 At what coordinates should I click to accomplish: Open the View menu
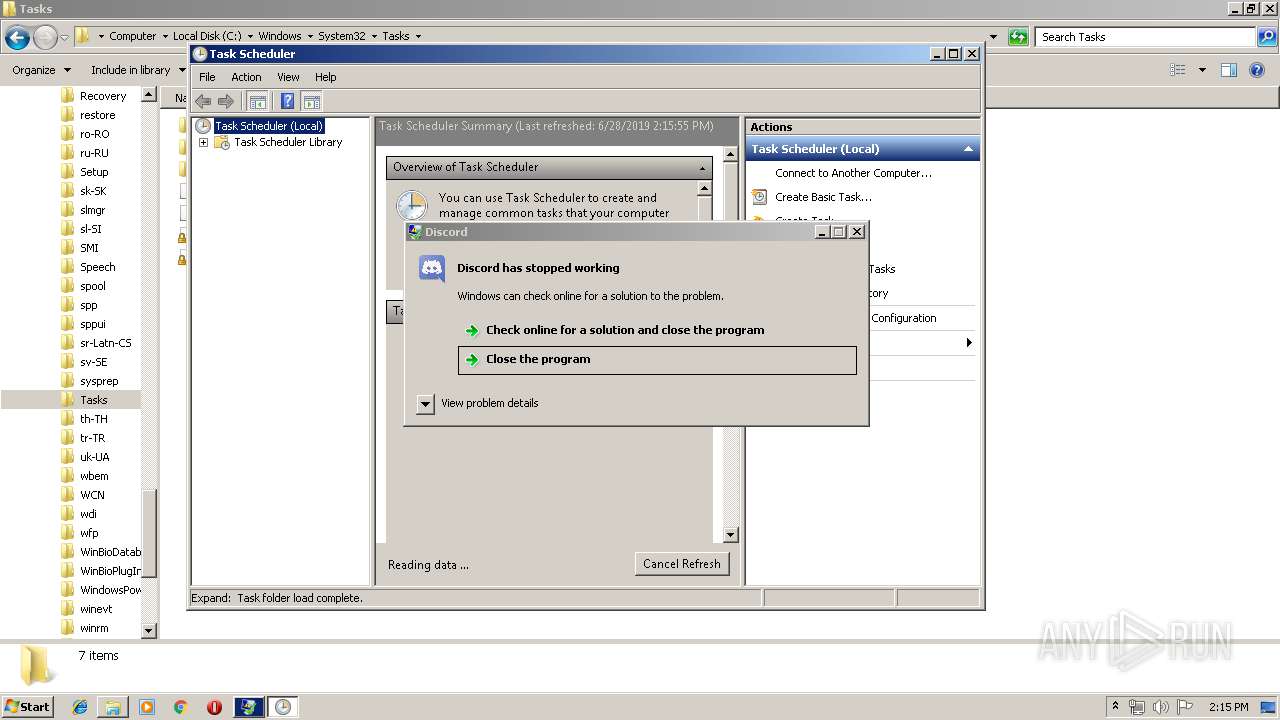[x=288, y=77]
